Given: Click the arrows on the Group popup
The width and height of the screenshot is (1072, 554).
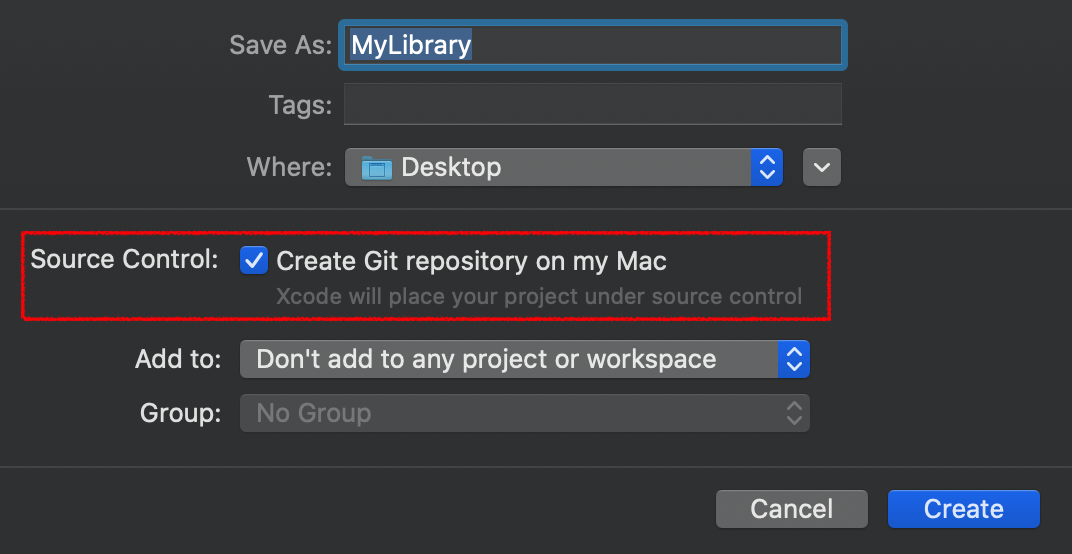Looking at the screenshot, I should click(794, 413).
